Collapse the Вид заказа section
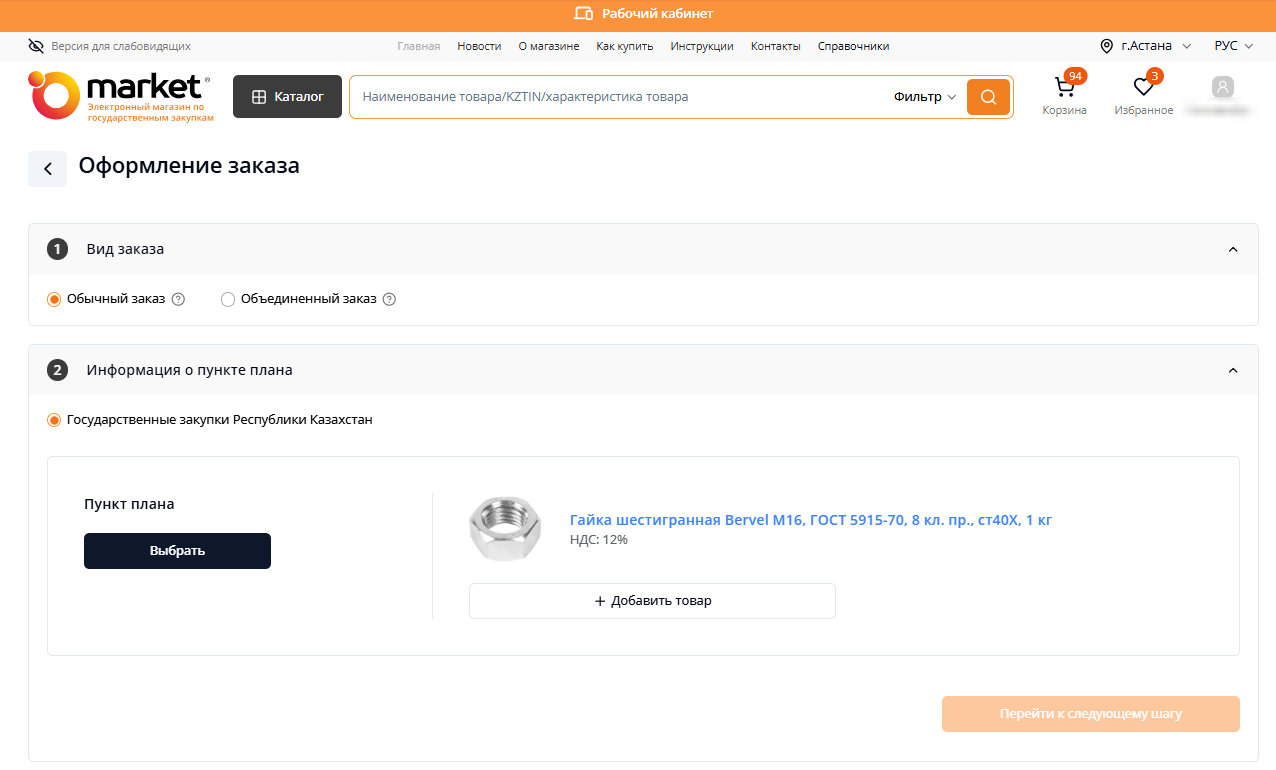 [x=1232, y=249]
